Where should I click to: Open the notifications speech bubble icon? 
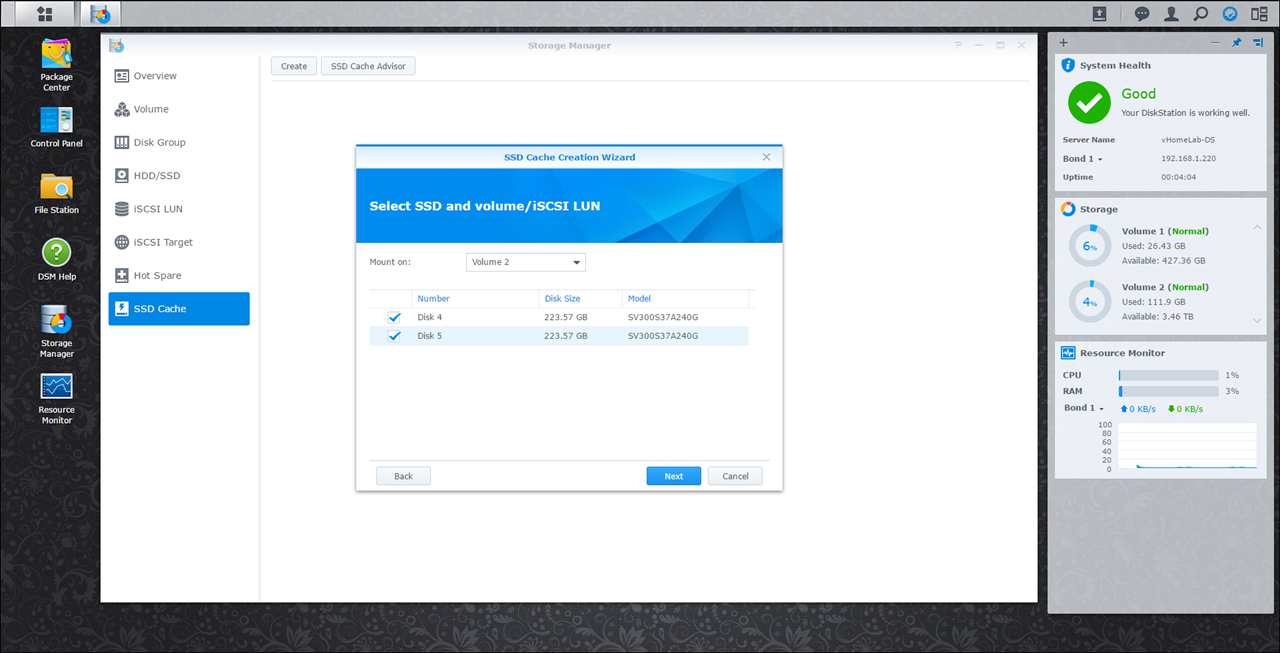[x=1142, y=14]
